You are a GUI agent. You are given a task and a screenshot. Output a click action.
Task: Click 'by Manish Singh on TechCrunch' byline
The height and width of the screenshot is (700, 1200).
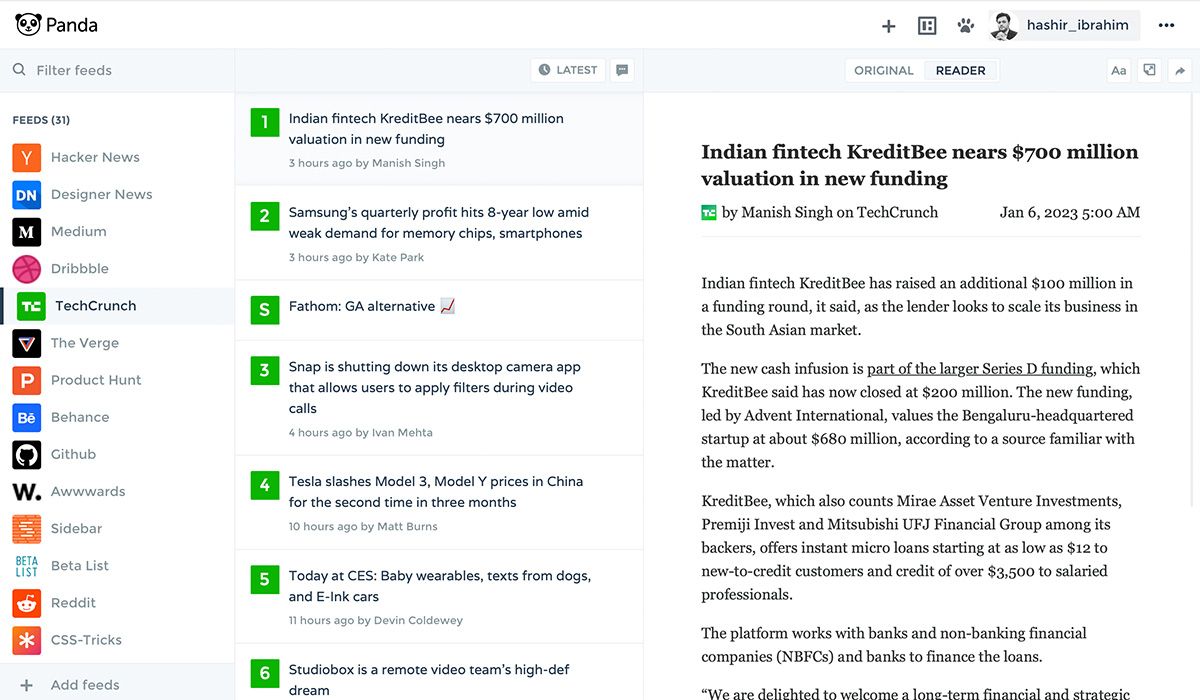point(830,212)
